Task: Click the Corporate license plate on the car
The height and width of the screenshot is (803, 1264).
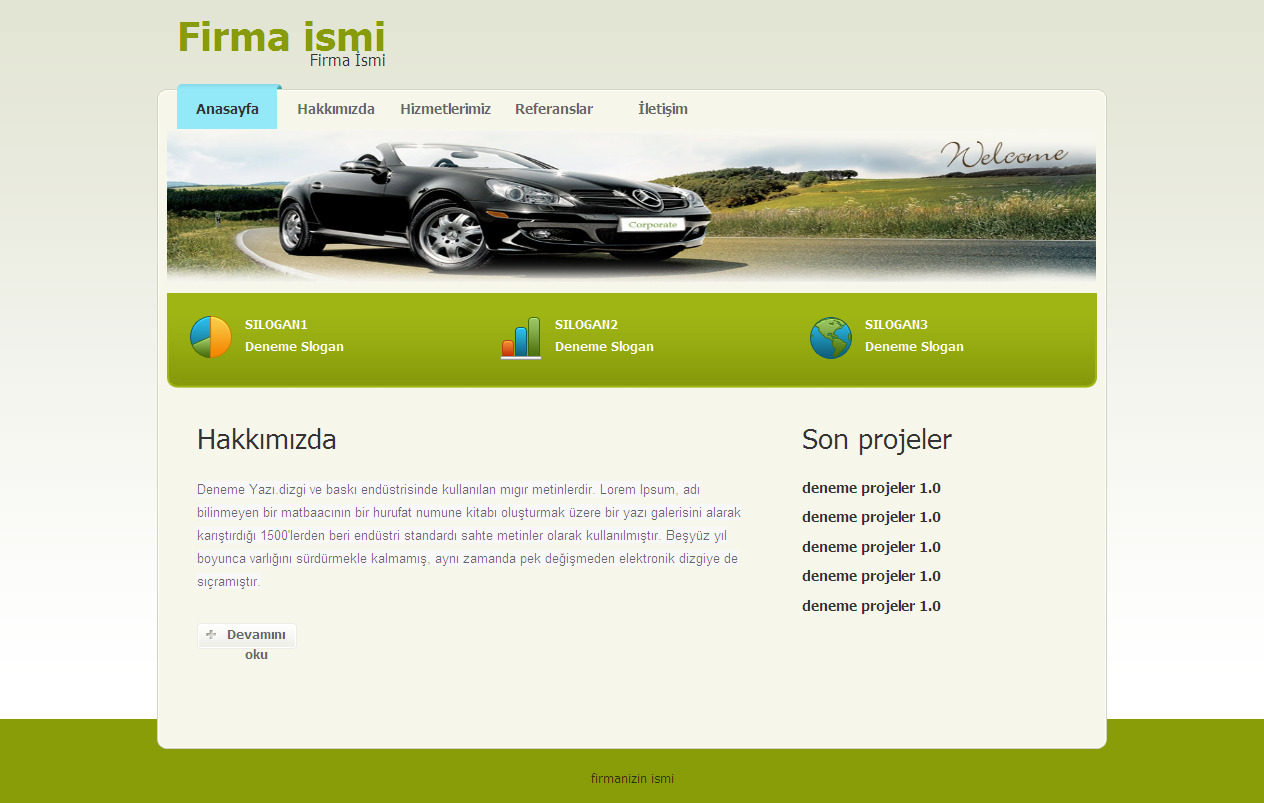Action: 652,225
